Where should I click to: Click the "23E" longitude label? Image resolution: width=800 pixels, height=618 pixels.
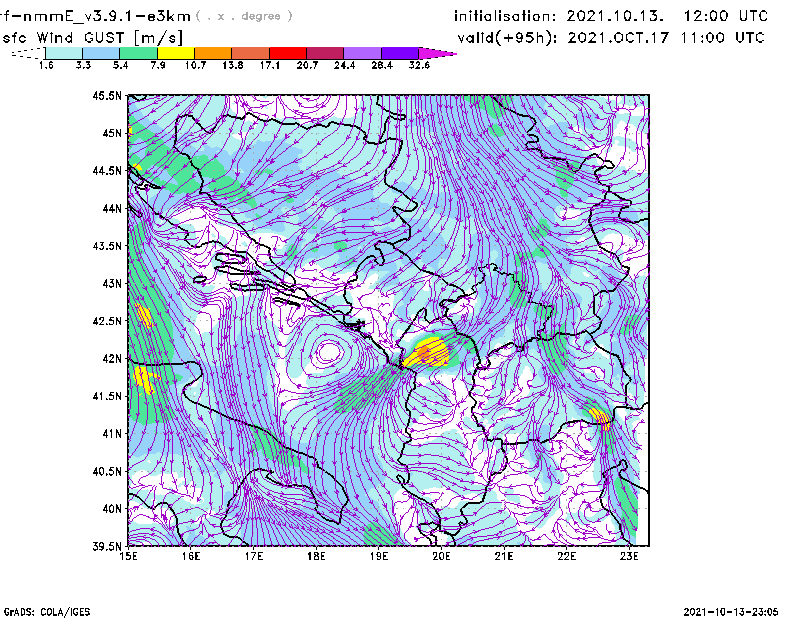coord(629,556)
